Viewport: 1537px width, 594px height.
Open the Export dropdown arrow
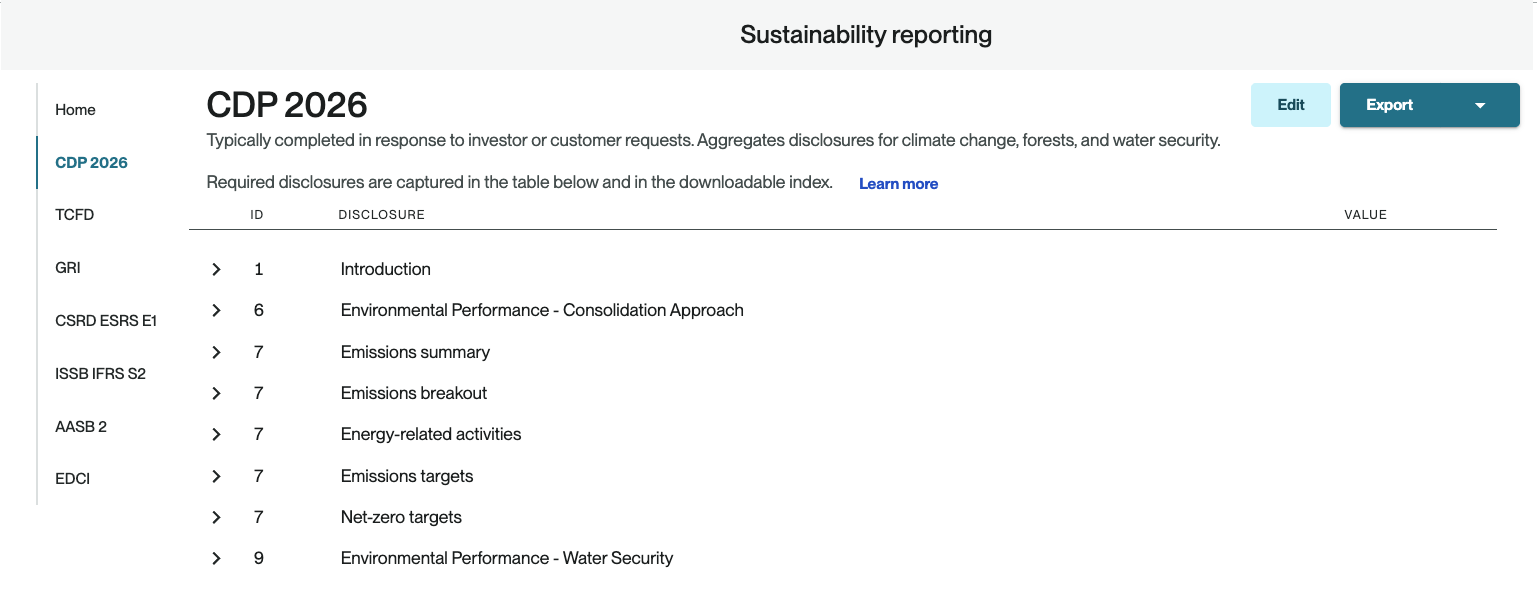1480,105
